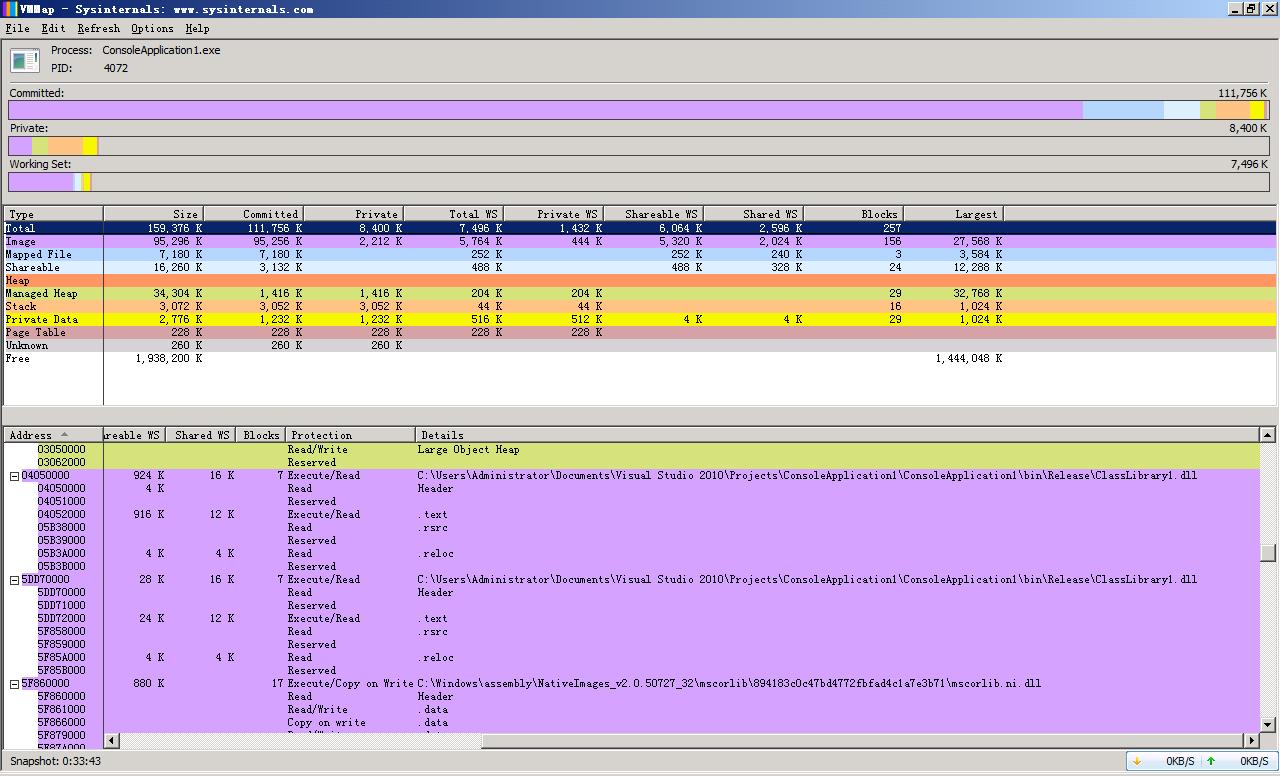Click the vertical scrollbar thumb in details list
The width and height of the screenshot is (1280, 776).
1267,553
